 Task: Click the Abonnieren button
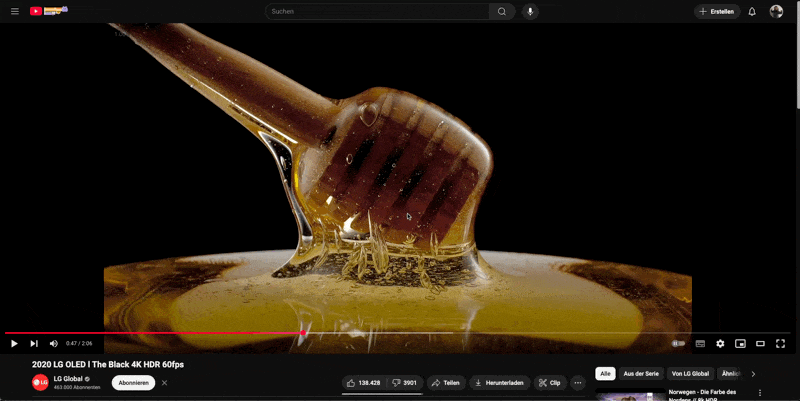point(133,382)
